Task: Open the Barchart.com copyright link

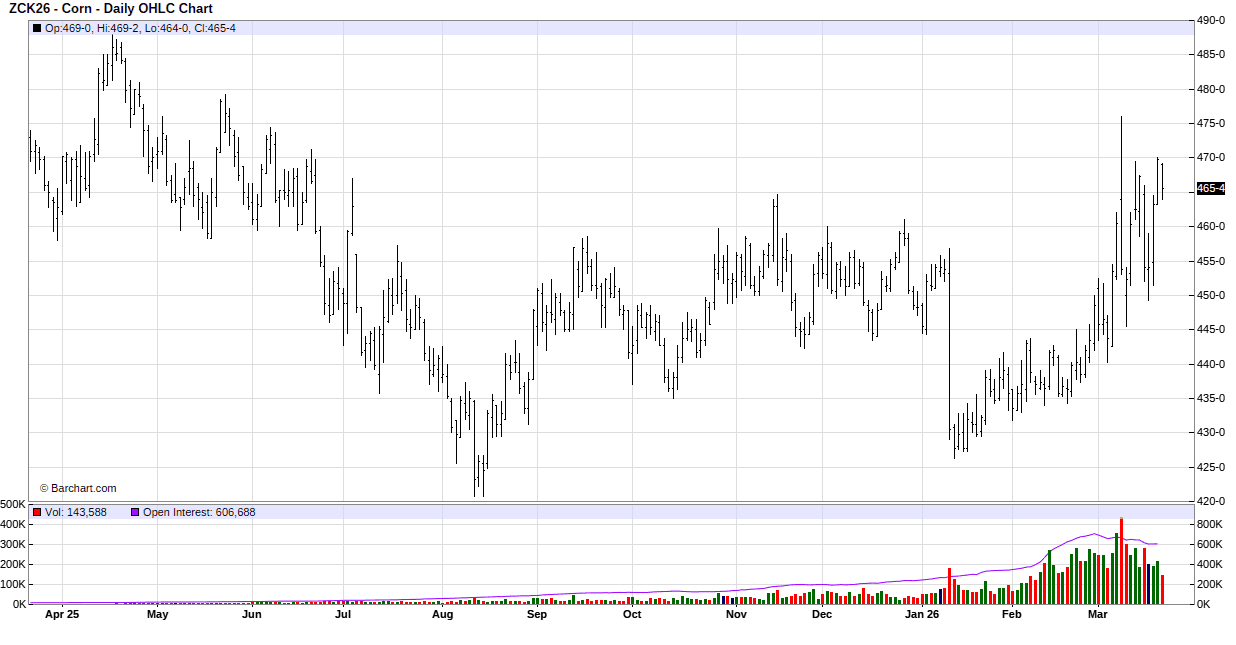Action: pos(78,488)
